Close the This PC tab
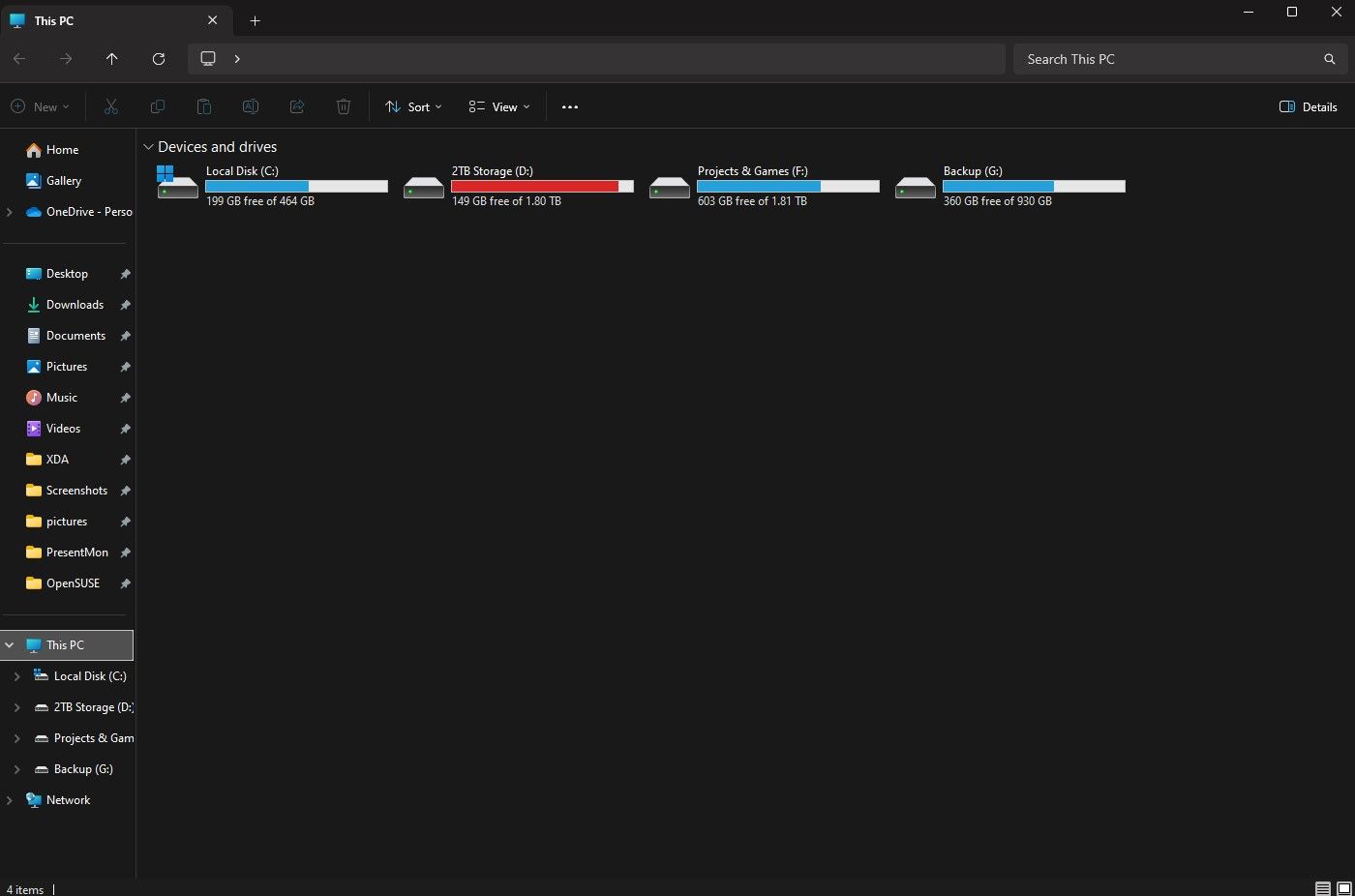 213,20
